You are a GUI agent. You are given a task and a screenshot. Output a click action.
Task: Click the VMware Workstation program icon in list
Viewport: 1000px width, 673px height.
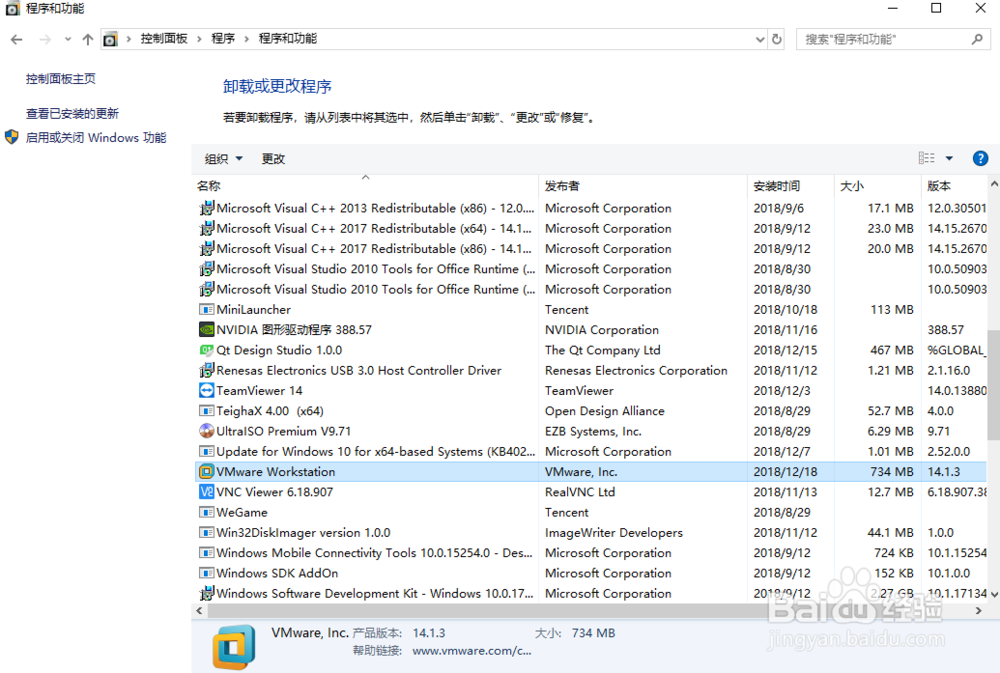(206, 472)
